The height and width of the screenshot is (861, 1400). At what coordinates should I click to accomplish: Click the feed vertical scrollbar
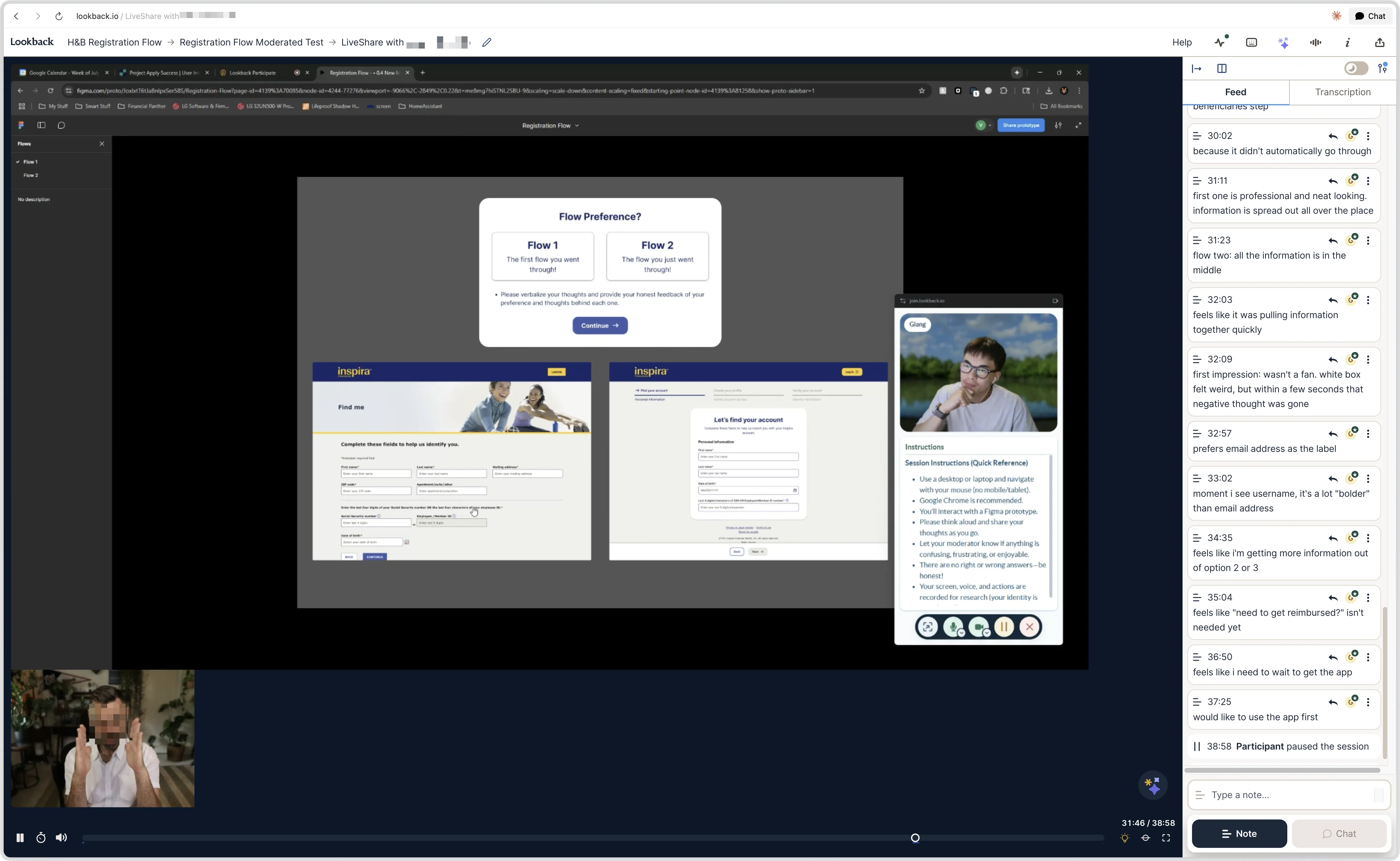click(x=1385, y=683)
